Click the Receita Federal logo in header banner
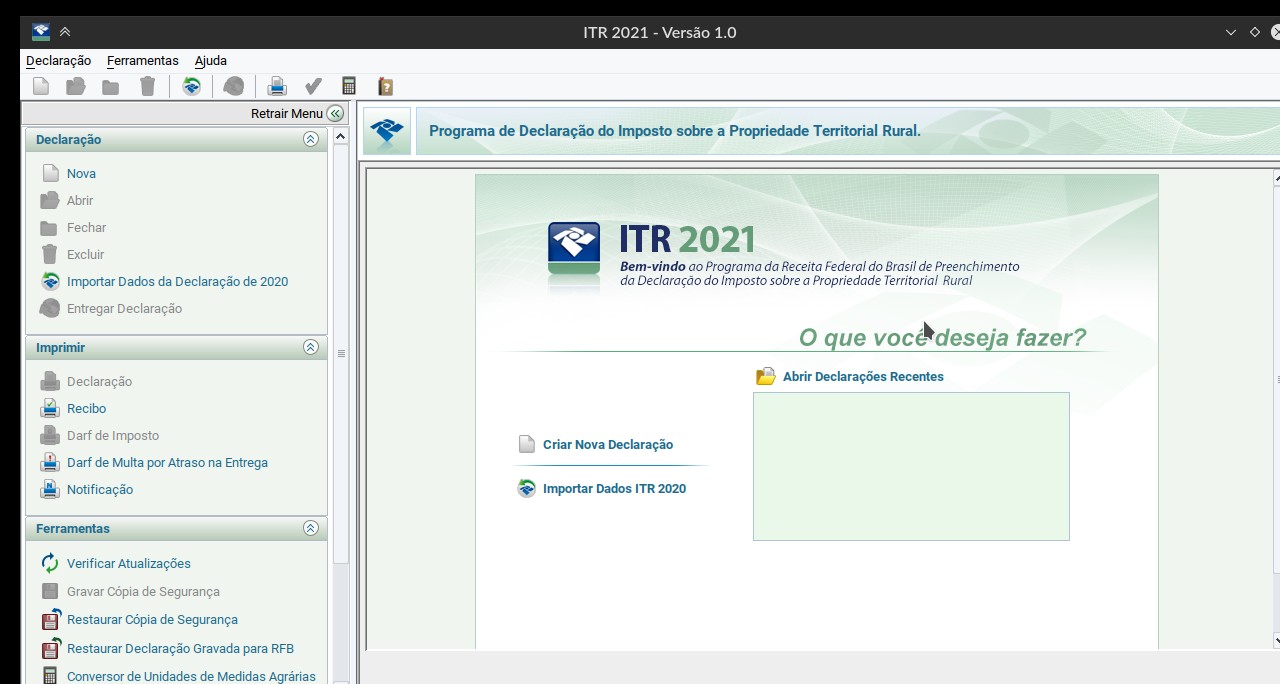This screenshot has height=684, width=1280. pos(387,131)
